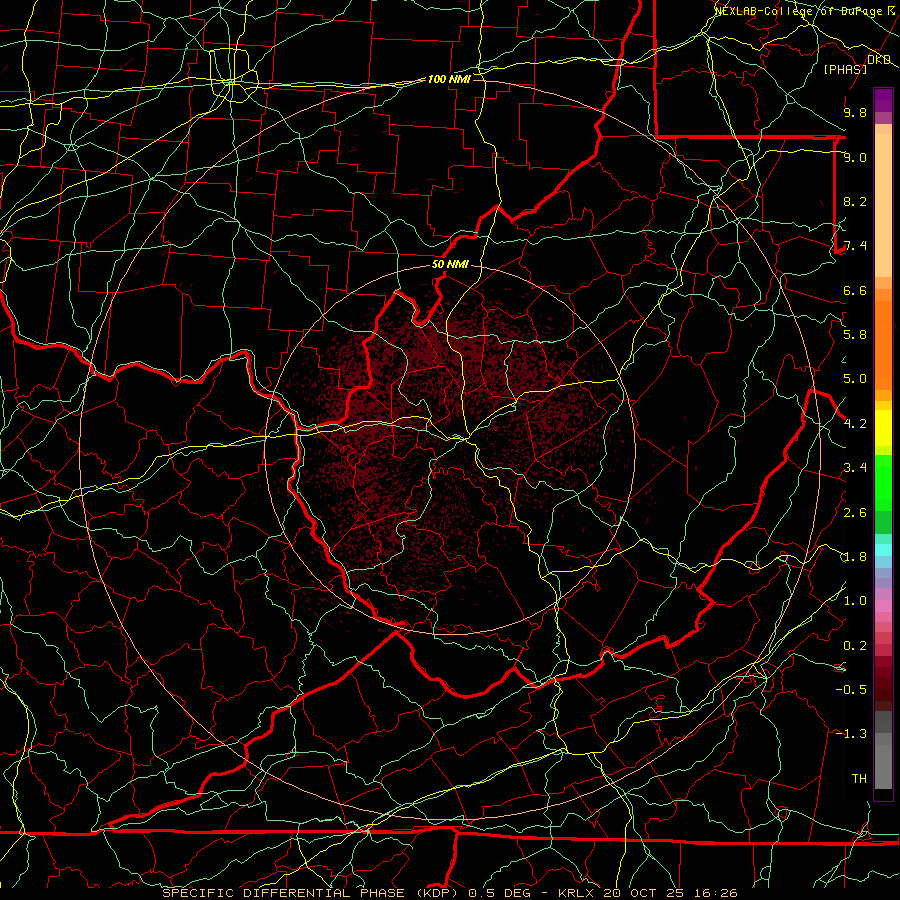
Task: Click the 5.8 scale value
Action: coord(855,335)
